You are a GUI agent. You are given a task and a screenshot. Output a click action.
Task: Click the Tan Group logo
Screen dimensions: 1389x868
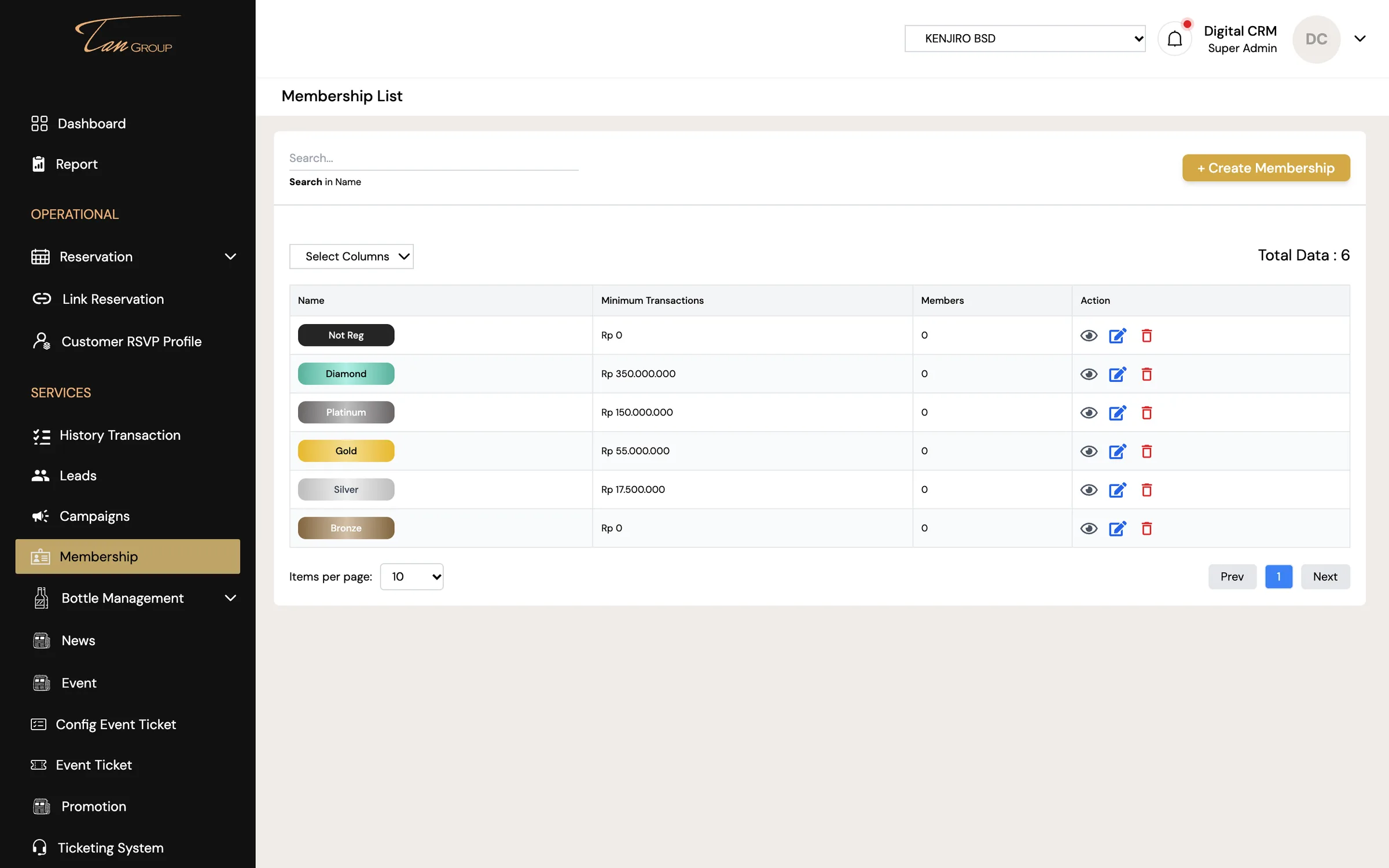[127, 35]
